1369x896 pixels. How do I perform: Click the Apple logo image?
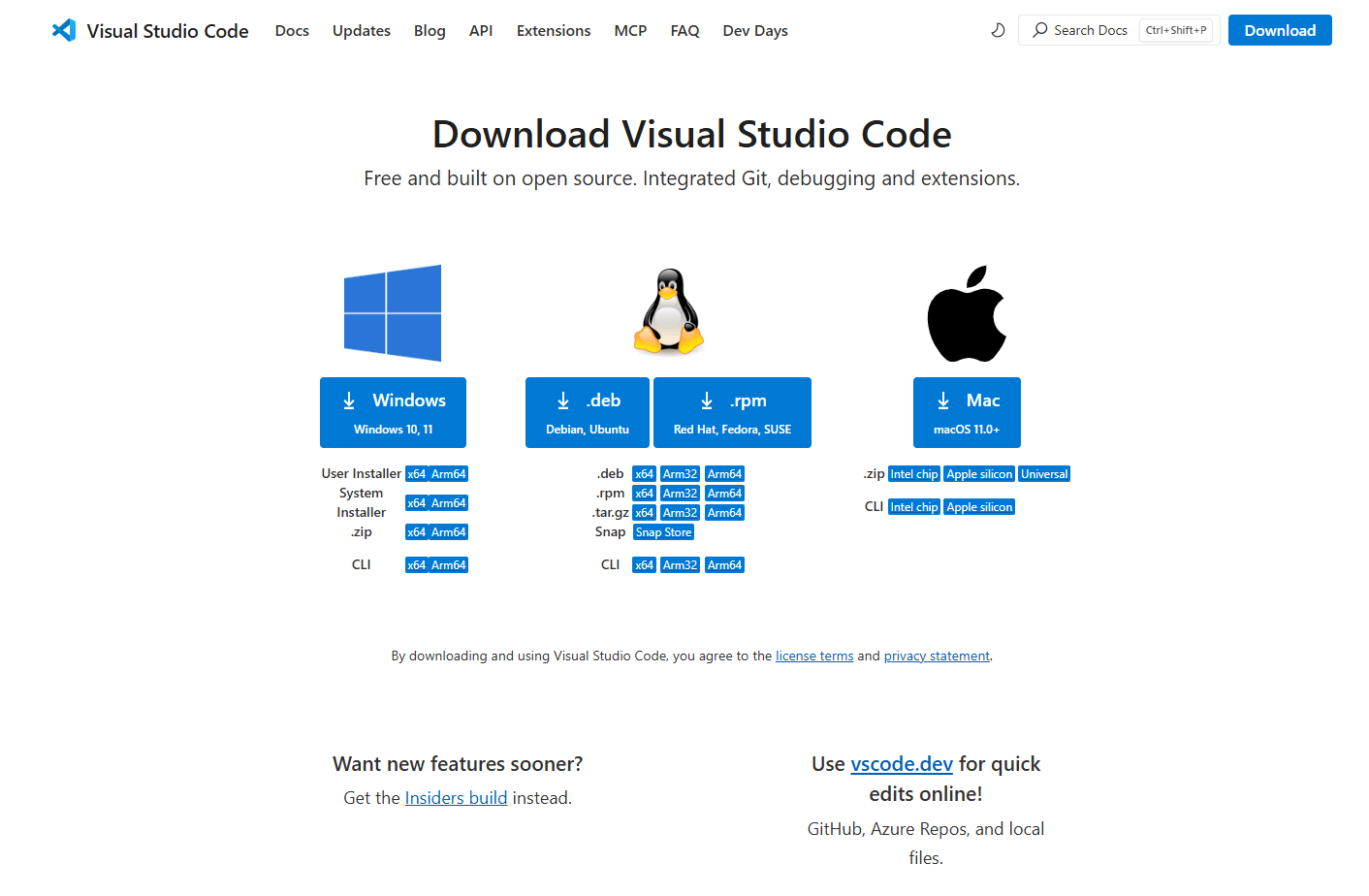point(967,313)
